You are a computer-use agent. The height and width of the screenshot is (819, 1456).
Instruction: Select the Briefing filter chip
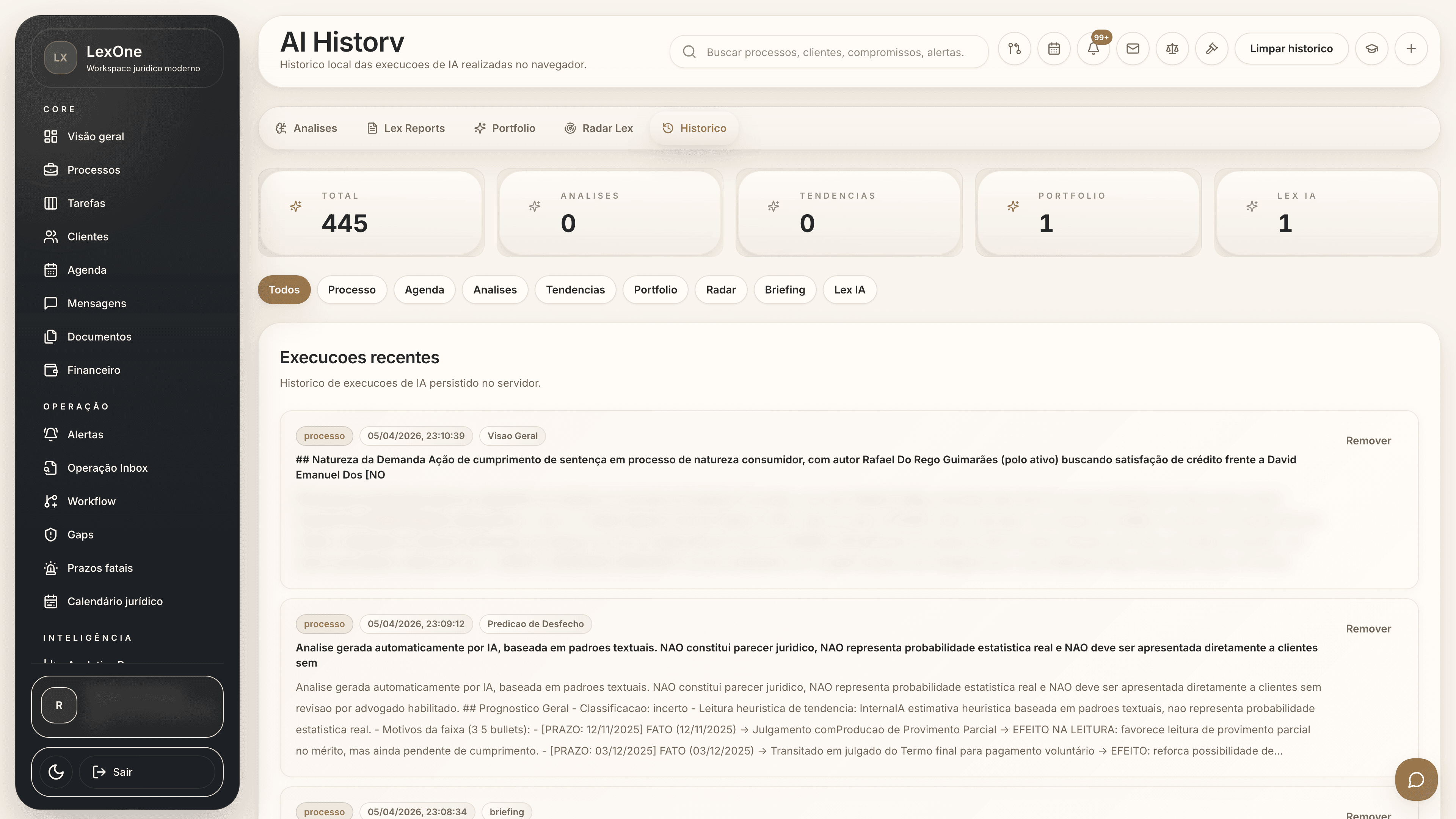click(784, 289)
